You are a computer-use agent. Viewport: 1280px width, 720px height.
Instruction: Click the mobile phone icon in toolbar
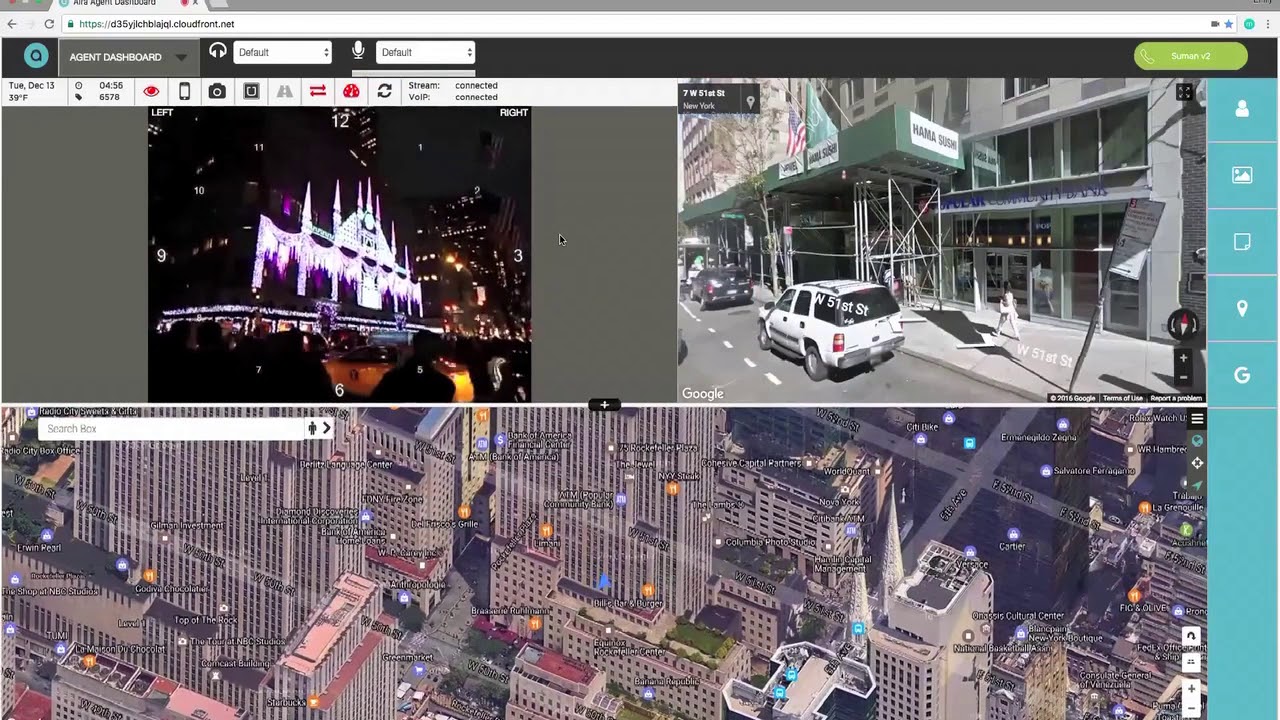coord(184,91)
